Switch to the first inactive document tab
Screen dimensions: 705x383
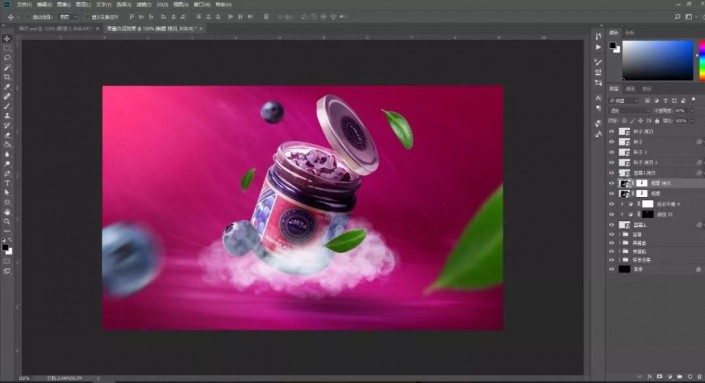[x=55, y=28]
